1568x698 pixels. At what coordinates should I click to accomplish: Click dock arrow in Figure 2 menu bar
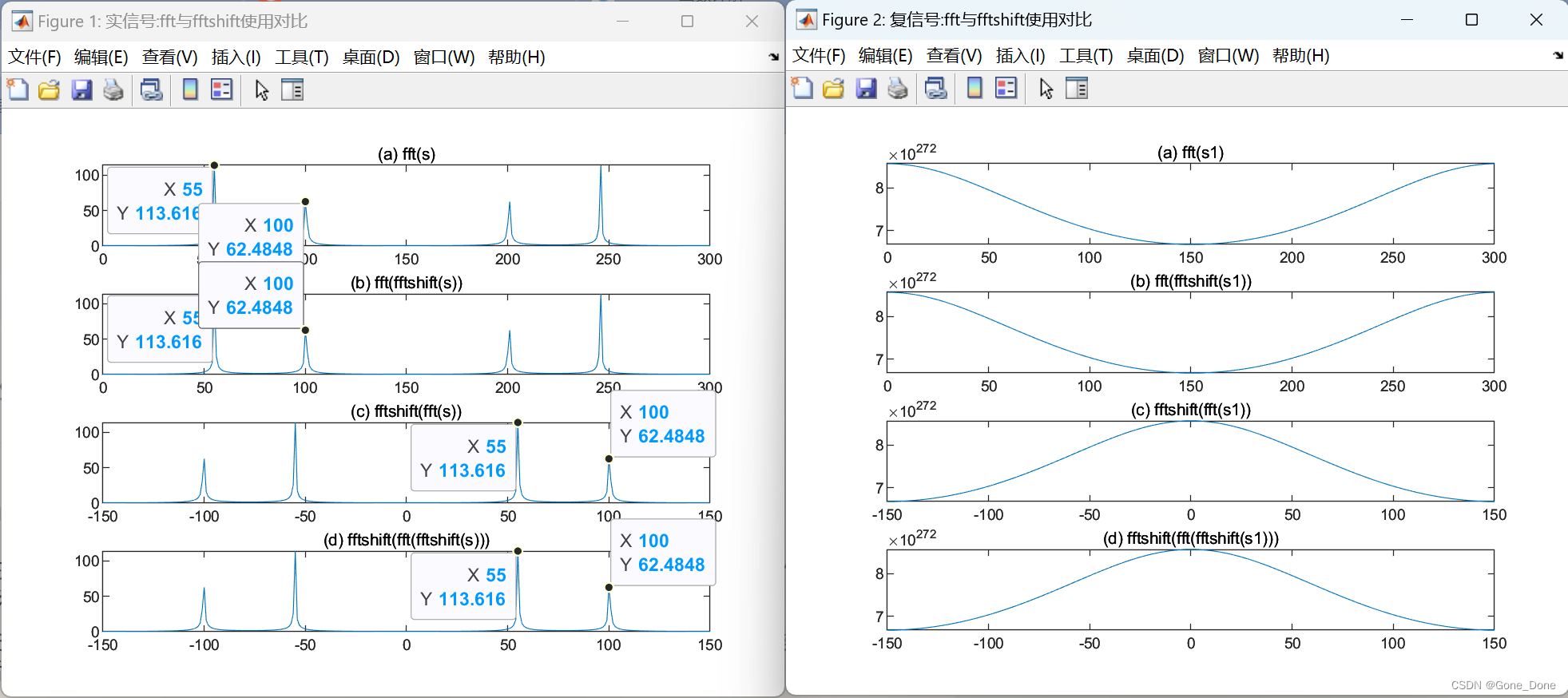pos(1558,56)
